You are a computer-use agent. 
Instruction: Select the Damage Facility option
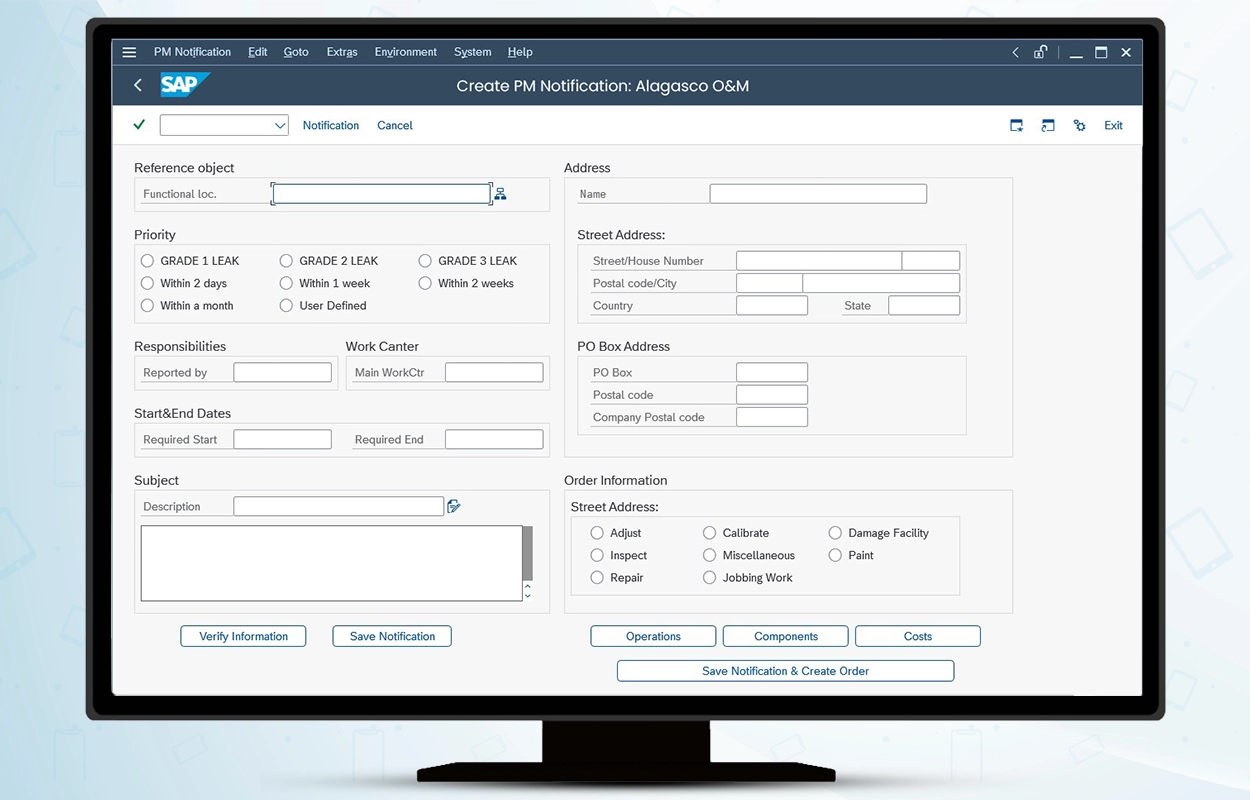point(835,533)
